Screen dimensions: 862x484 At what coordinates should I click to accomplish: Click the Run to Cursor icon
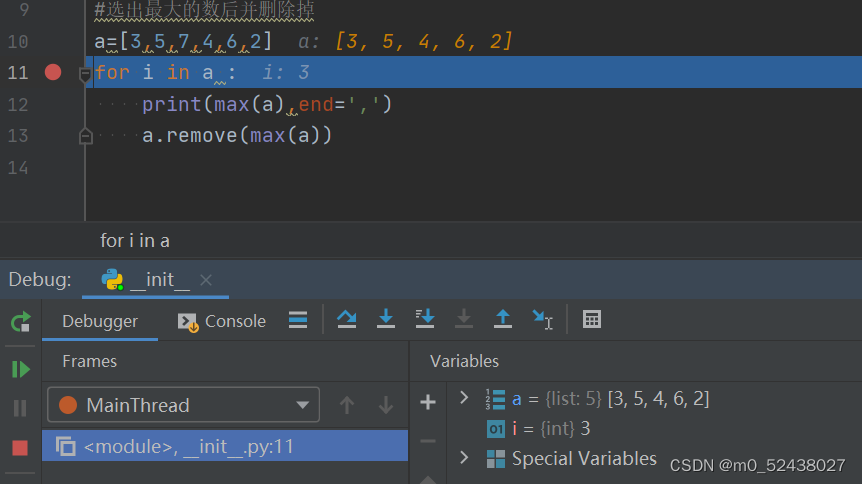click(543, 320)
